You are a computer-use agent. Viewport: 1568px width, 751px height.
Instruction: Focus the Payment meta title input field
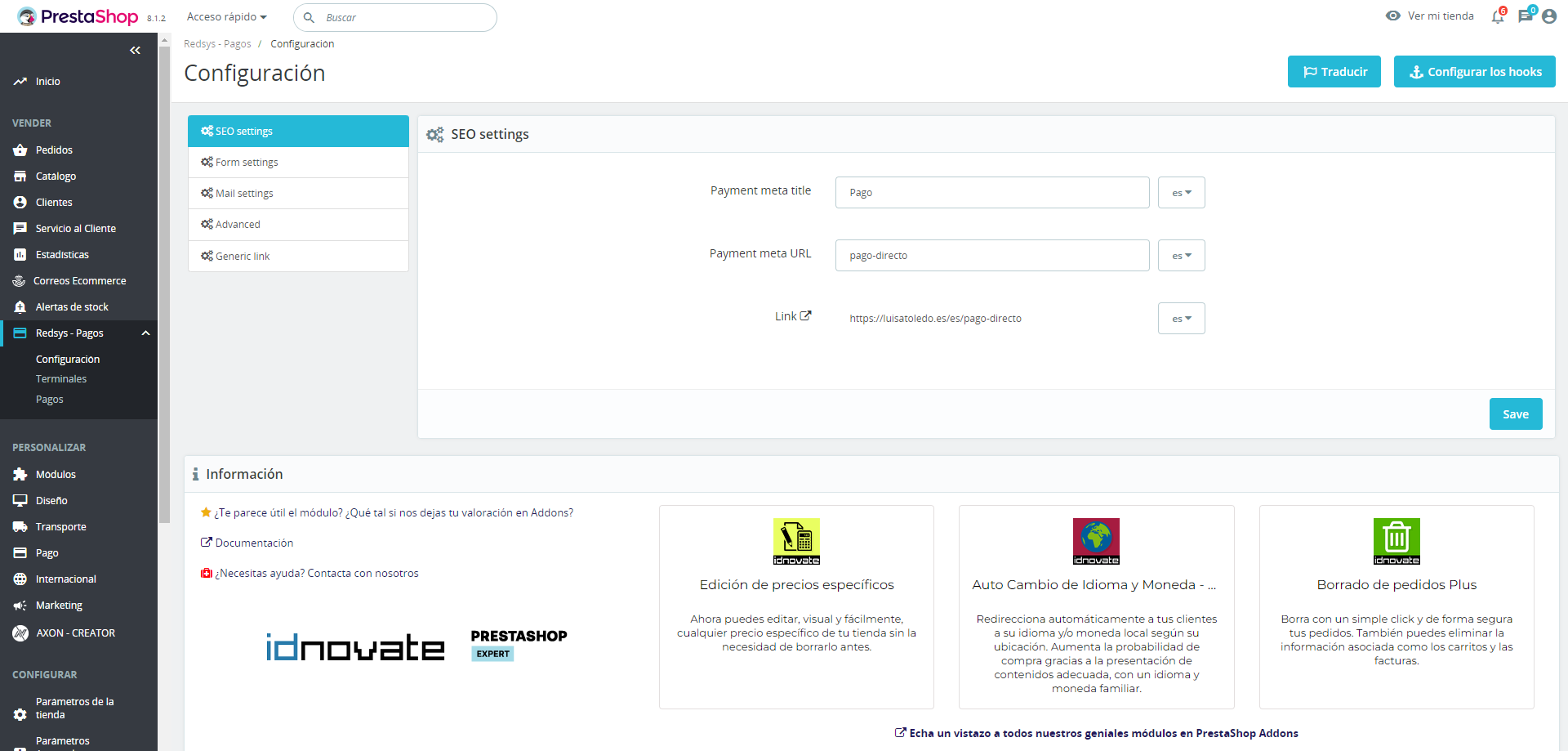(992, 193)
